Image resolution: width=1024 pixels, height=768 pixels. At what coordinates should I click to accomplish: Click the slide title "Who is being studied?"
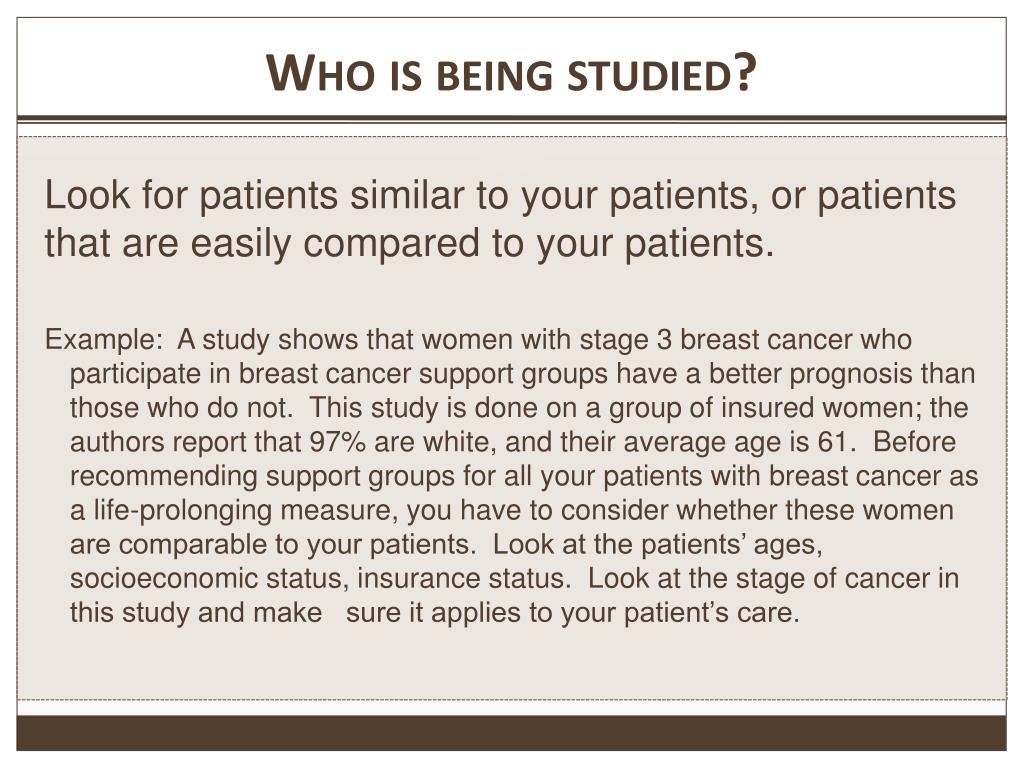(511, 72)
